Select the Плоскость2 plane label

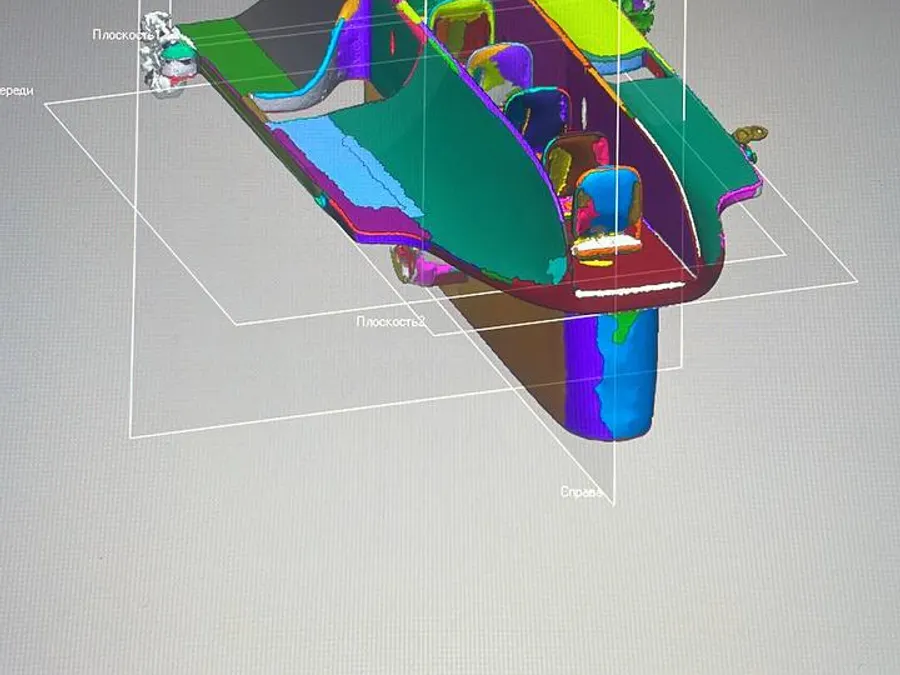[391, 321]
